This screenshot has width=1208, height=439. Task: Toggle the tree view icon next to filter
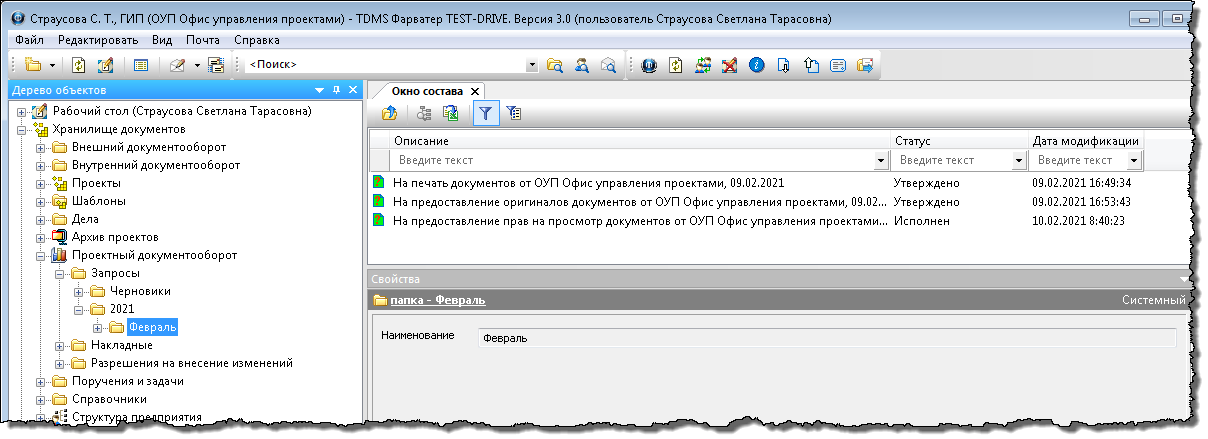point(513,114)
